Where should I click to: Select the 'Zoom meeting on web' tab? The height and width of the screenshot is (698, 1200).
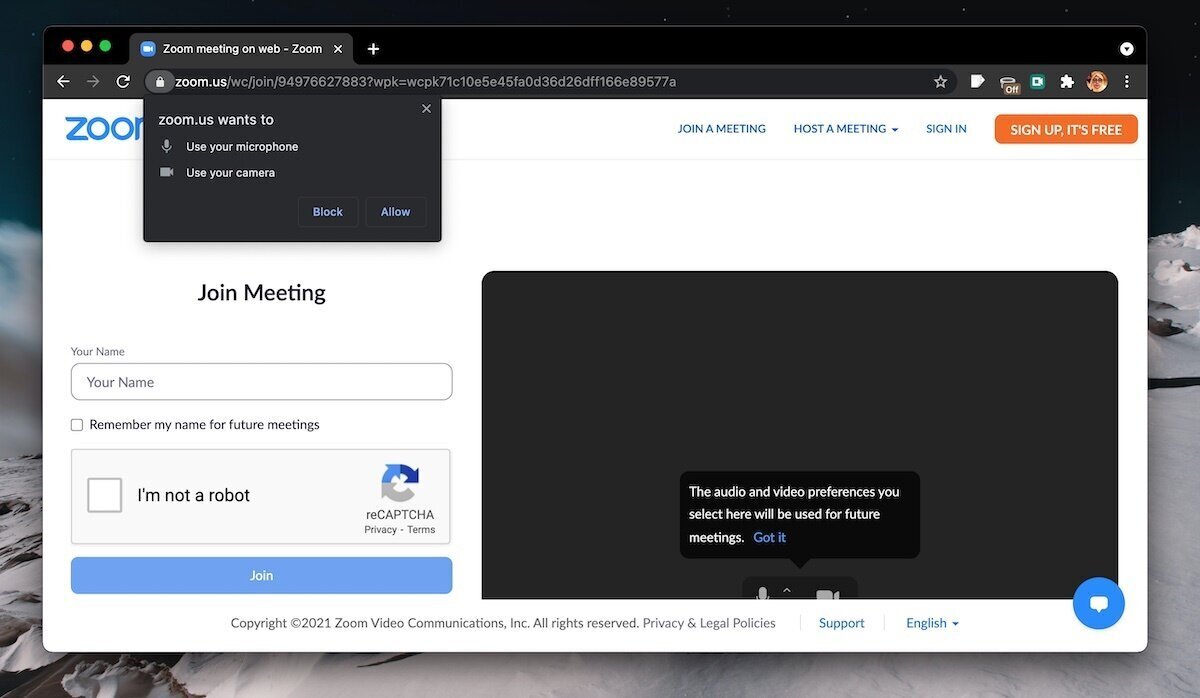click(x=240, y=48)
